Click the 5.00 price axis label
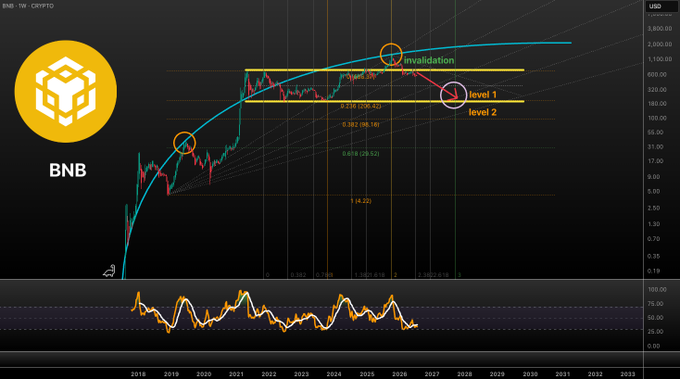Viewport: 680px width, 379px height. point(654,191)
